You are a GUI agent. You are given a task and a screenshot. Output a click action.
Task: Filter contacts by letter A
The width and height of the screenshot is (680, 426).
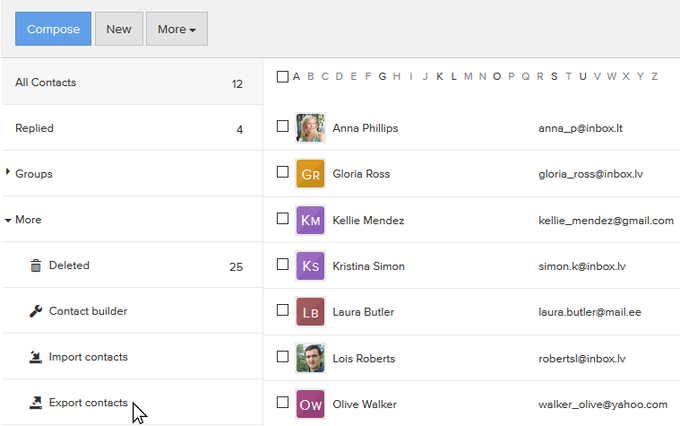coord(296,77)
